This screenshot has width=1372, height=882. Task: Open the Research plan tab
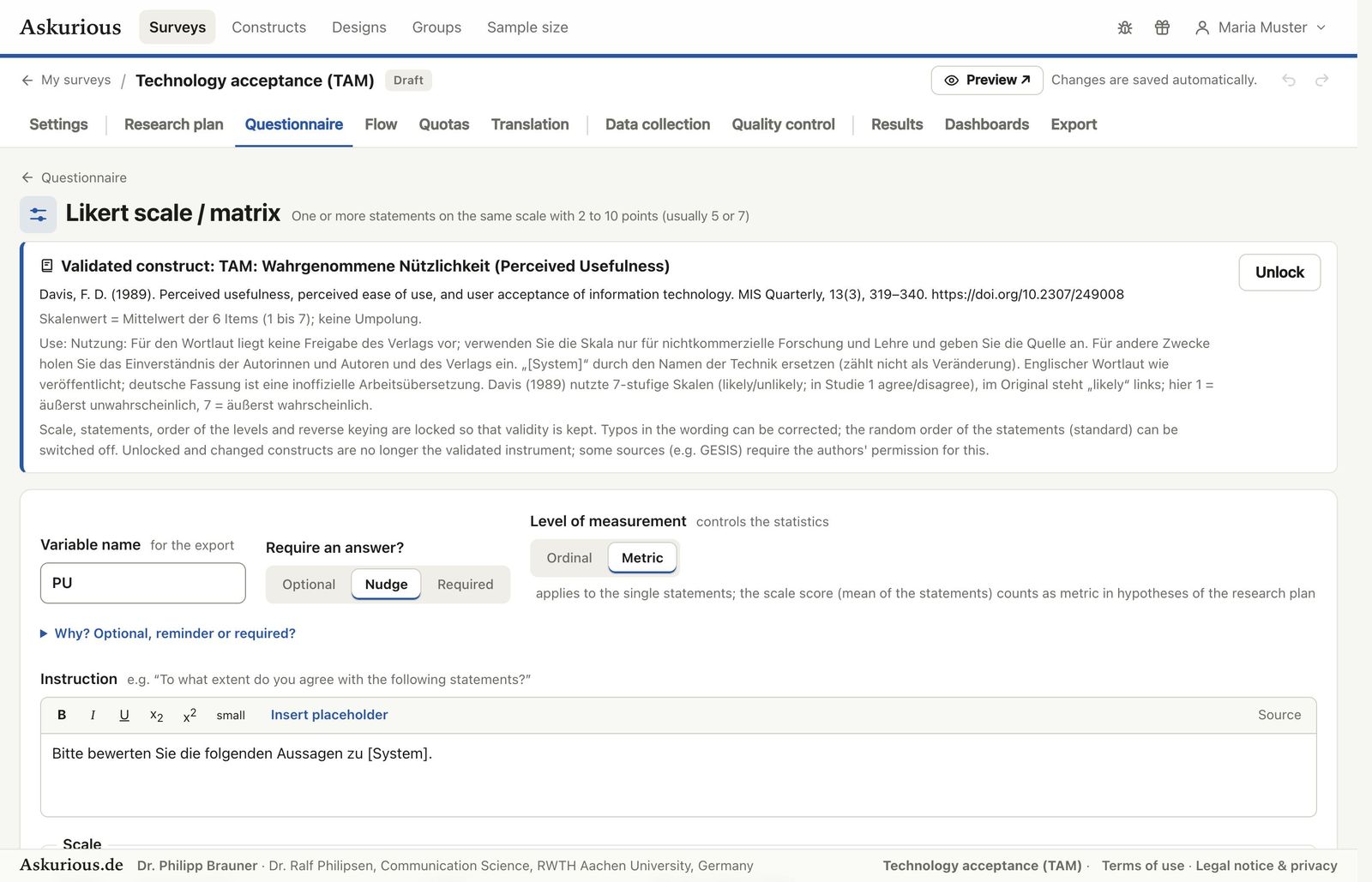174,124
